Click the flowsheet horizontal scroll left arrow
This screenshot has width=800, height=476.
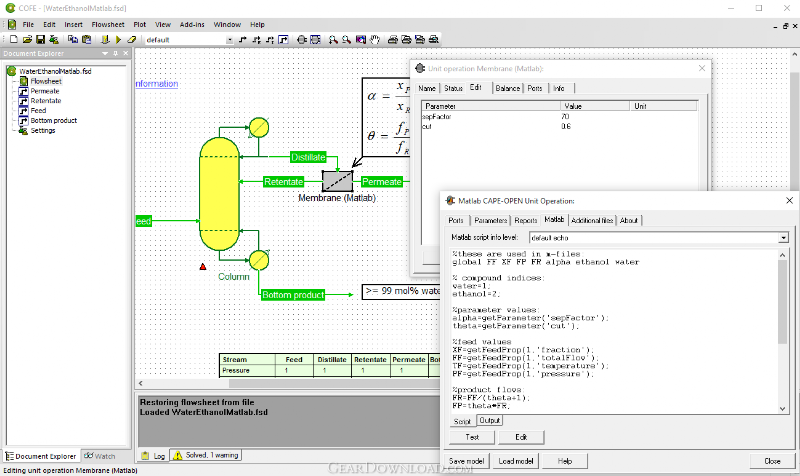141,383
